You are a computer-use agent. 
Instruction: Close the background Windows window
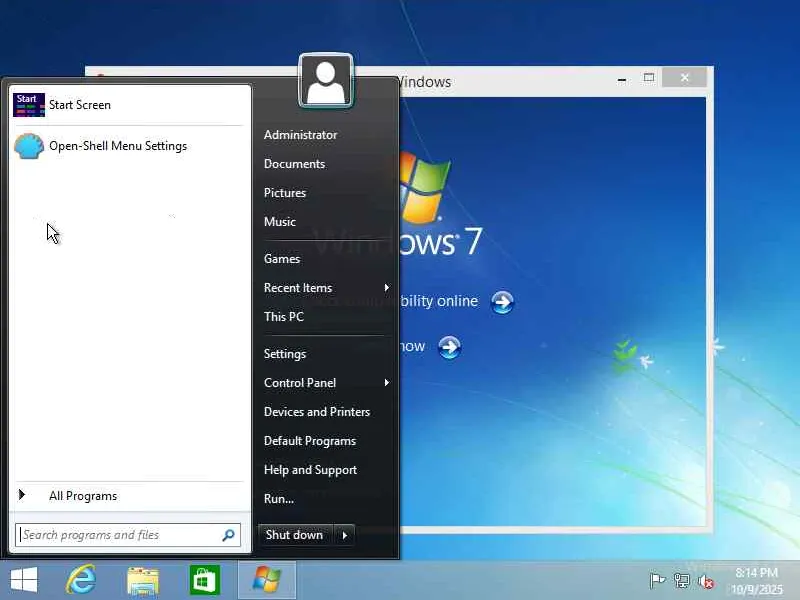click(x=685, y=78)
